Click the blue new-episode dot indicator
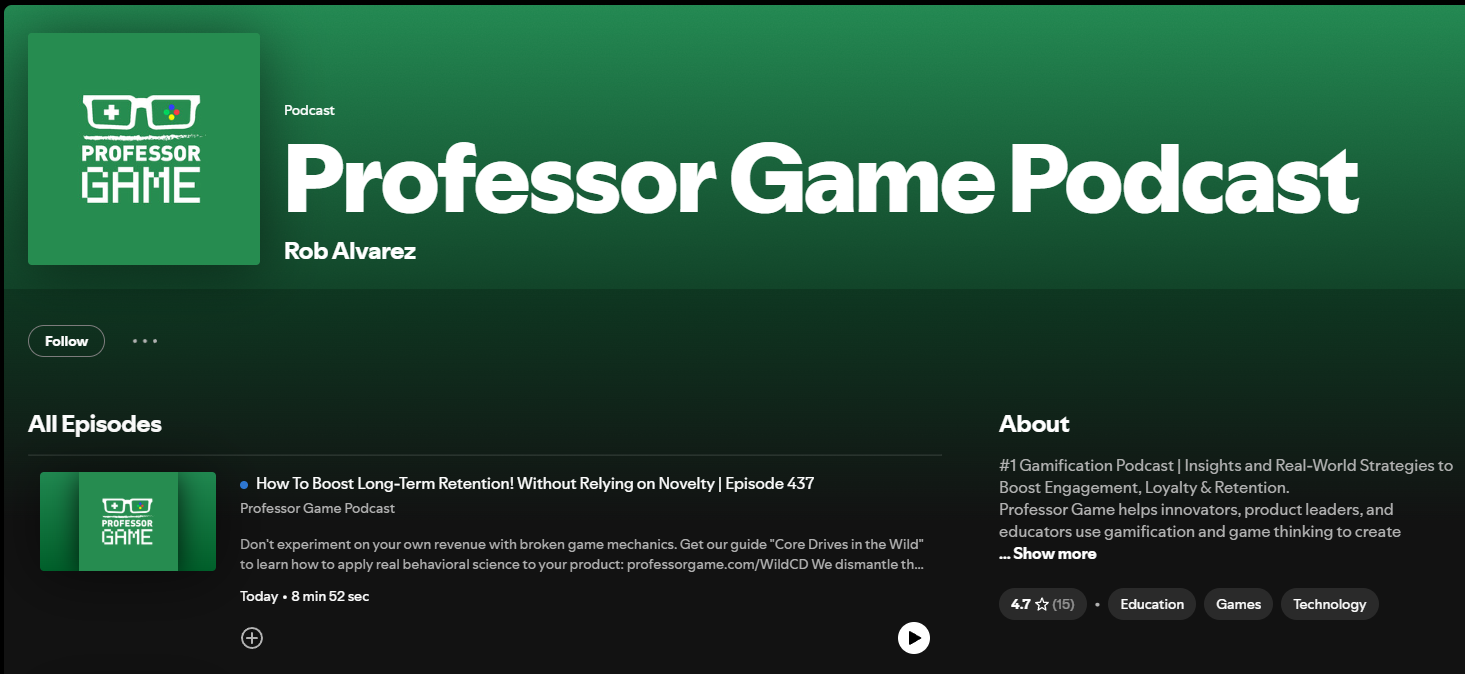This screenshot has width=1465, height=674. tap(244, 485)
